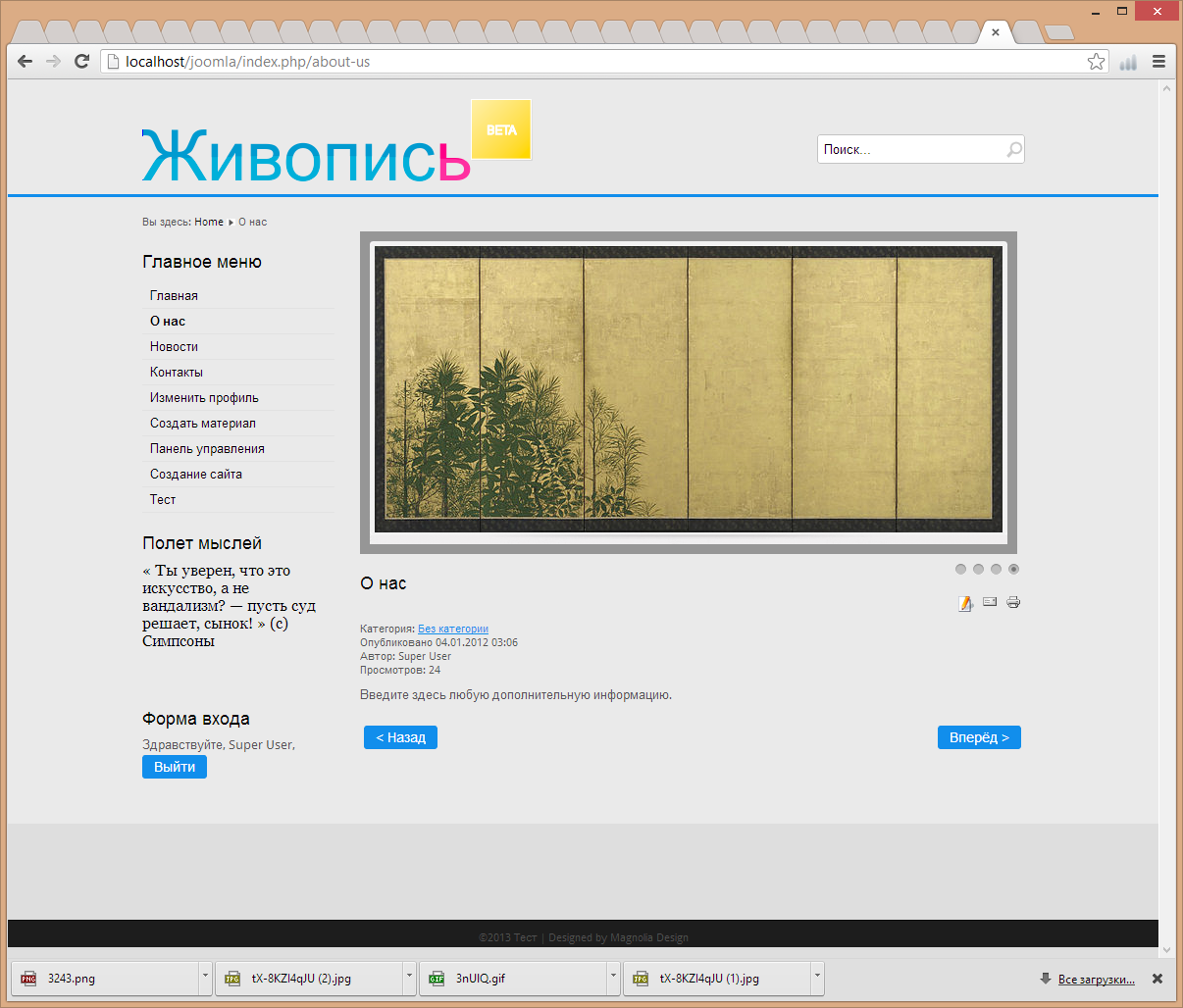Open the Контакты menu item
This screenshot has width=1183, height=1008.
[177, 372]
